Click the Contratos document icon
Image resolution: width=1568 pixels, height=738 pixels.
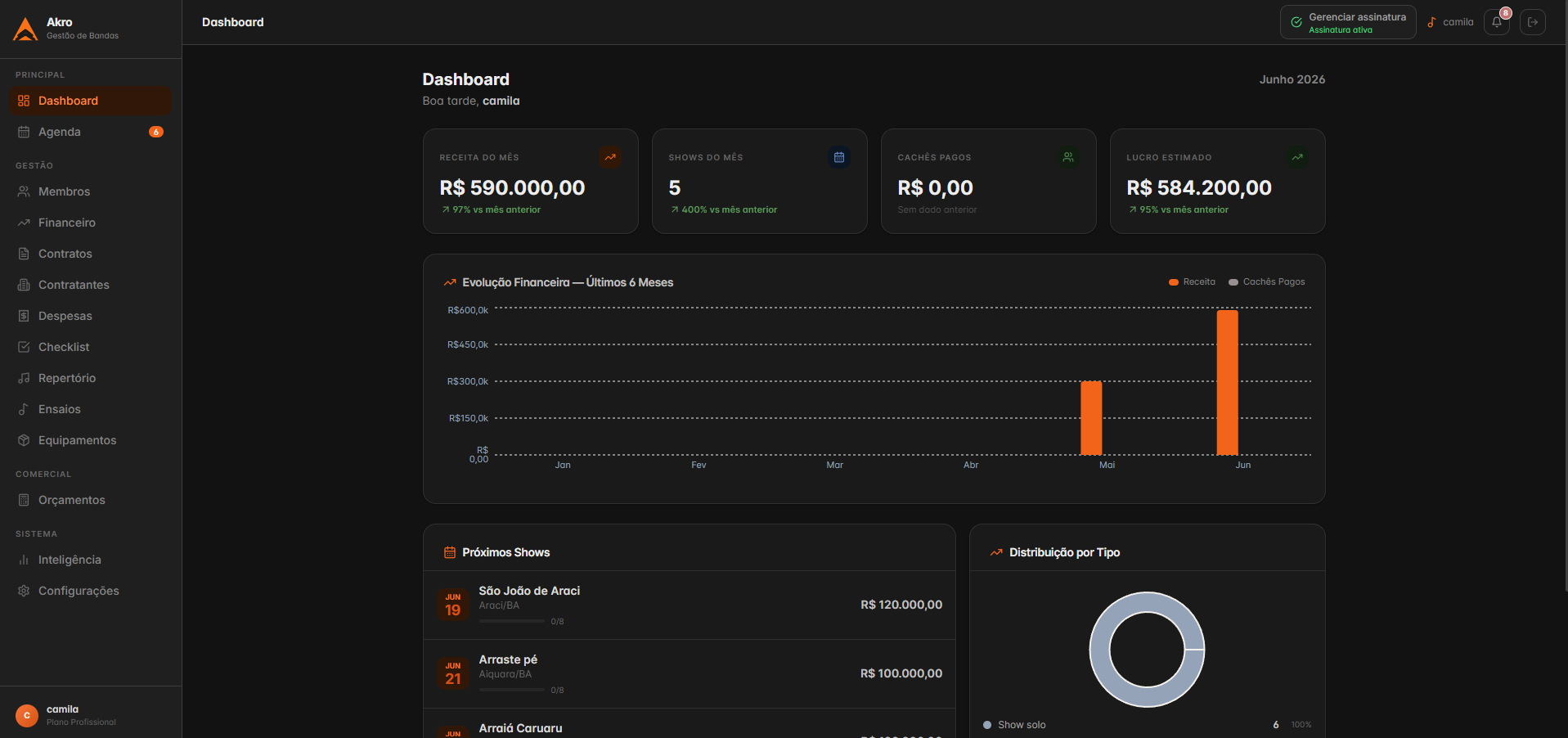click(24, 254)
